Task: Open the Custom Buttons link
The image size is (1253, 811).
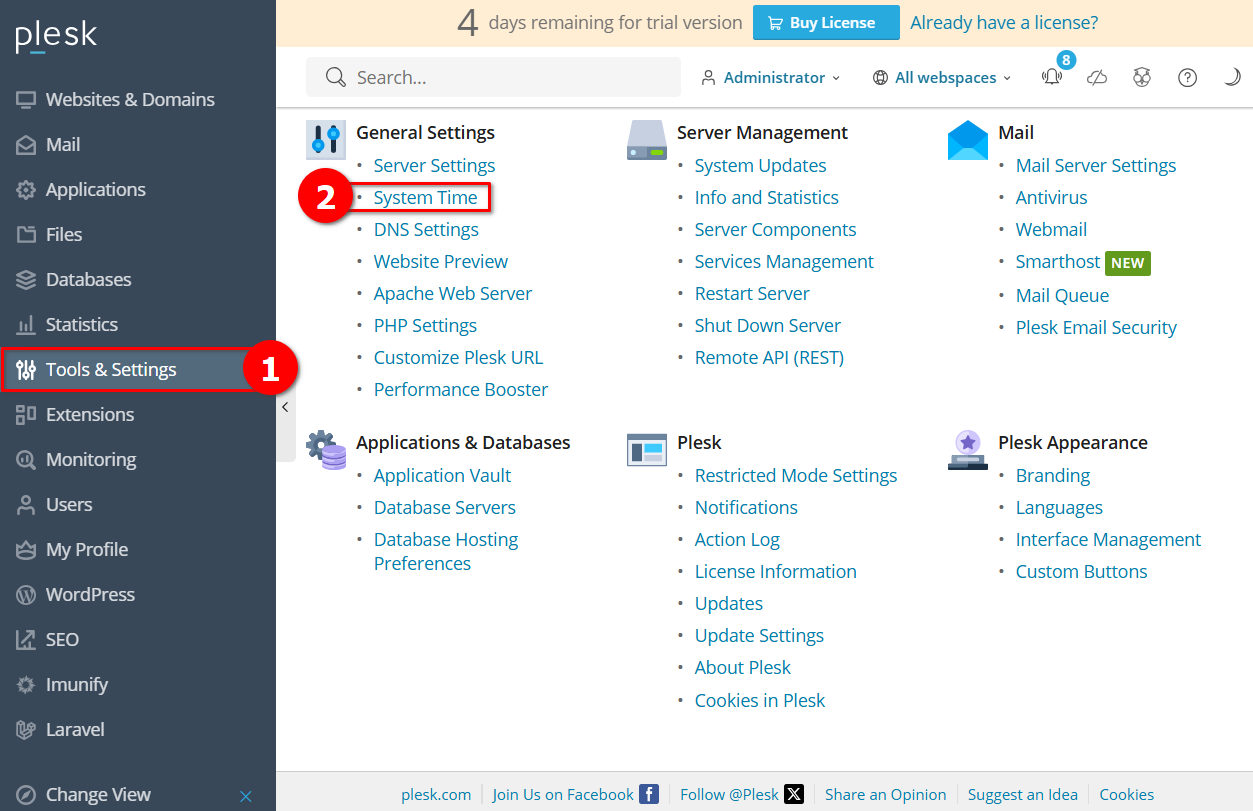Action: click(x=1082, y=572)
